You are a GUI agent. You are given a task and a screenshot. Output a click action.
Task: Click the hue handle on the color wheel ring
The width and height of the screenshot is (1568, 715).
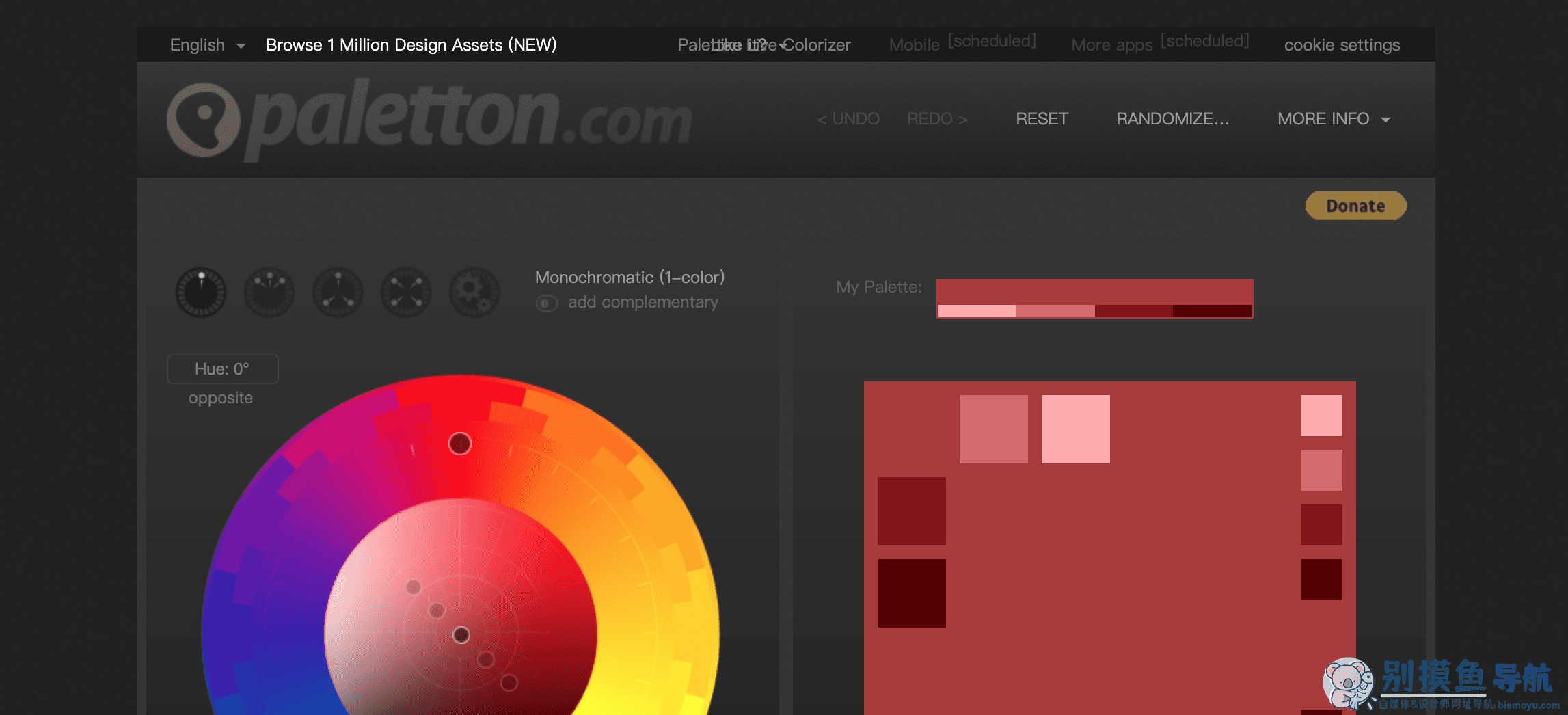pyautogui.click(x=460, y=444)
